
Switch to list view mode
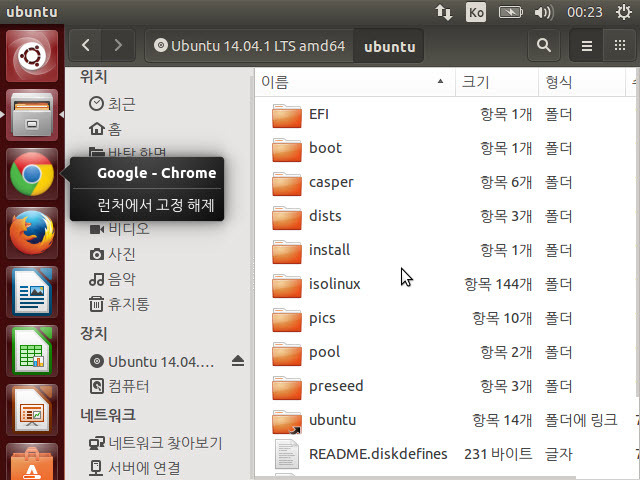(587, 45)
